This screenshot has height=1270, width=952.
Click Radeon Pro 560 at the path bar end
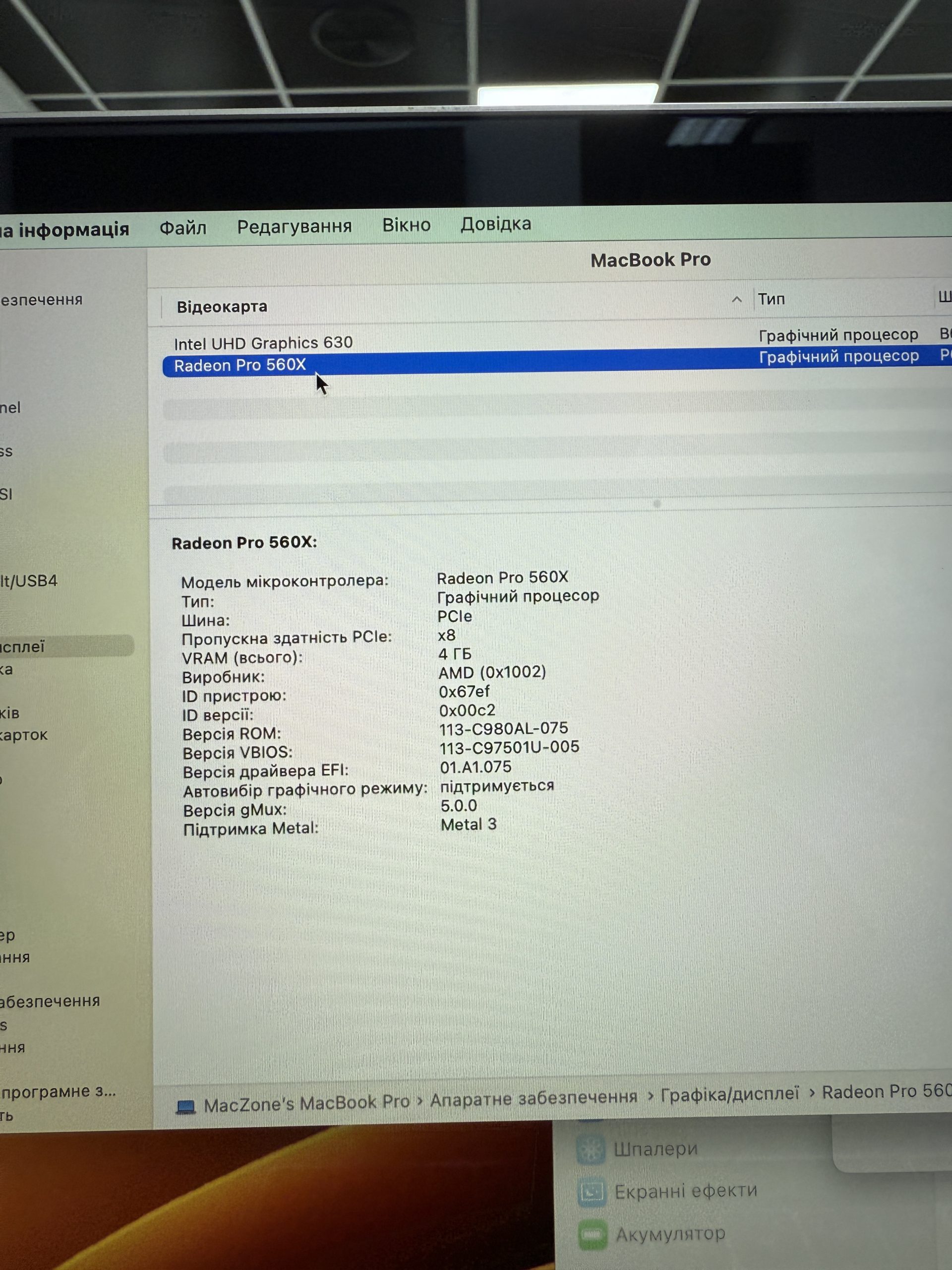click(x=887, y=1091)
